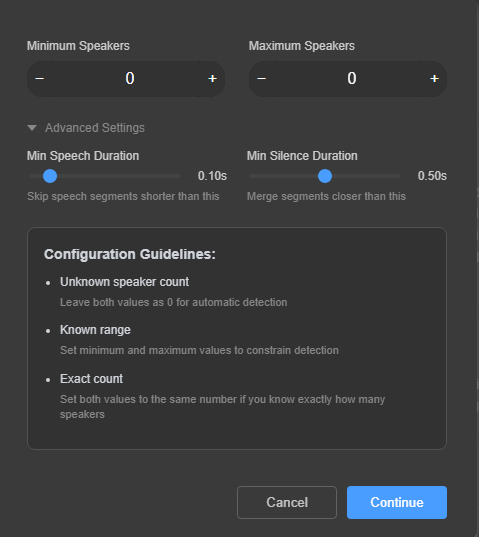Click the 0.10s speech duration value

coord(212,176)
